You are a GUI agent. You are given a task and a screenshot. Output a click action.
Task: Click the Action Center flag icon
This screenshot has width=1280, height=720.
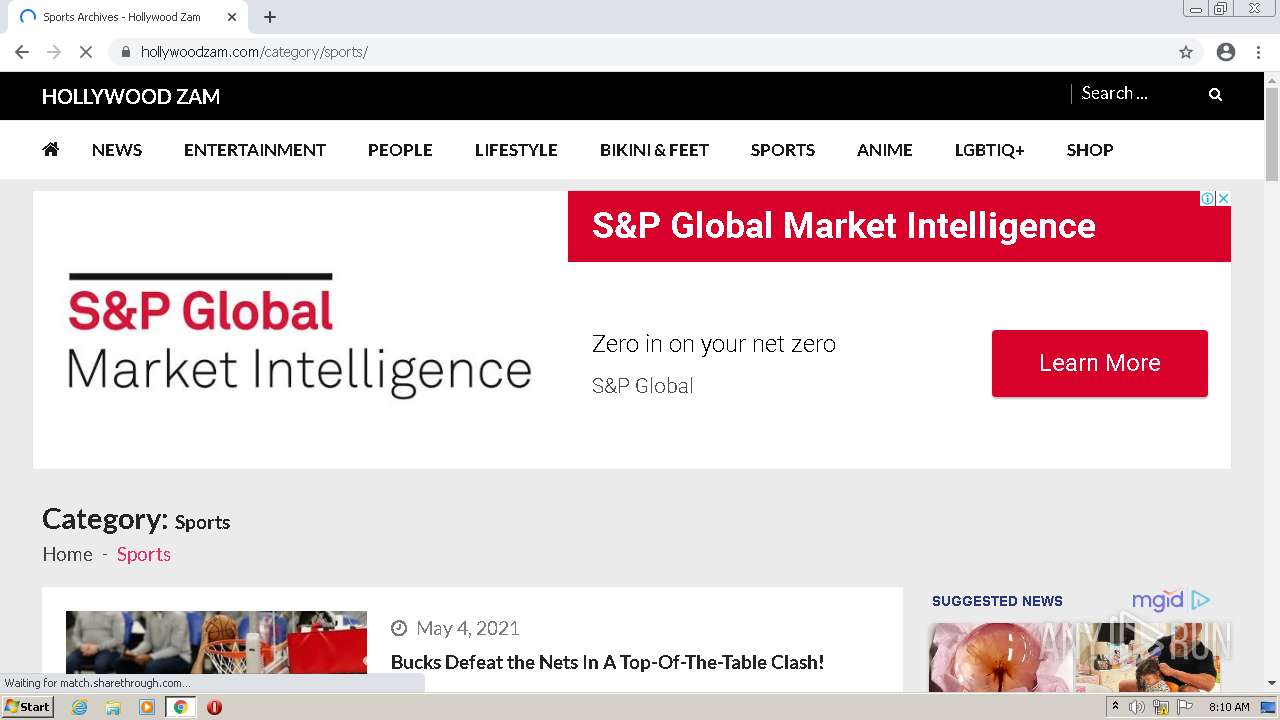tap(1185, 707)
